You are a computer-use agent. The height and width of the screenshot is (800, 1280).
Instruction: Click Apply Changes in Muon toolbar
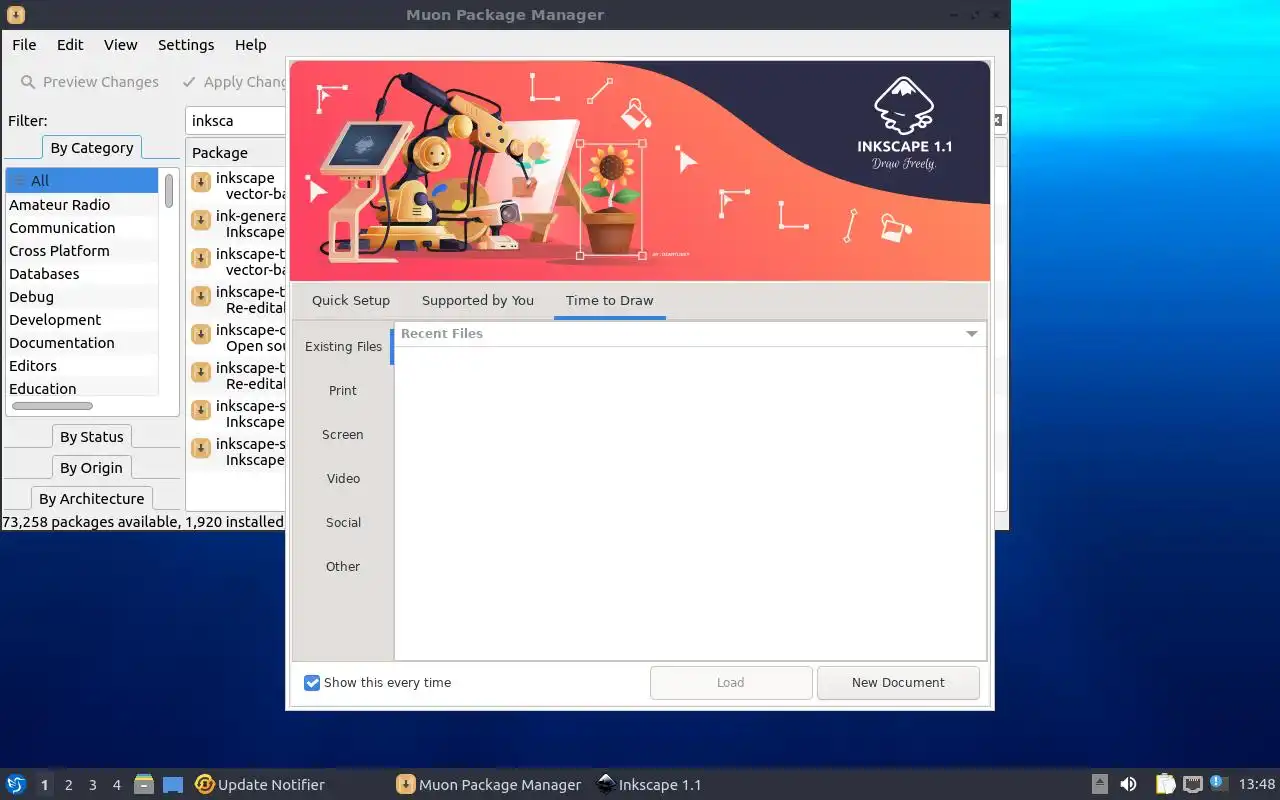tap(235, 82)
